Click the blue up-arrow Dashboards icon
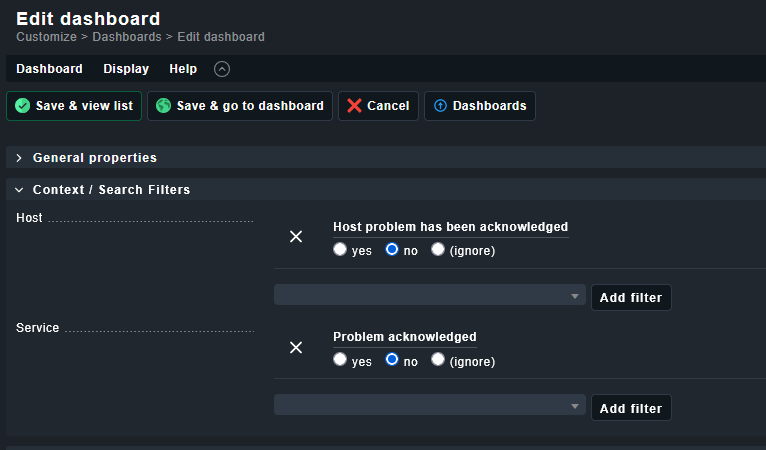This screenshot has height=450, width=766. [x=440, y=106]
